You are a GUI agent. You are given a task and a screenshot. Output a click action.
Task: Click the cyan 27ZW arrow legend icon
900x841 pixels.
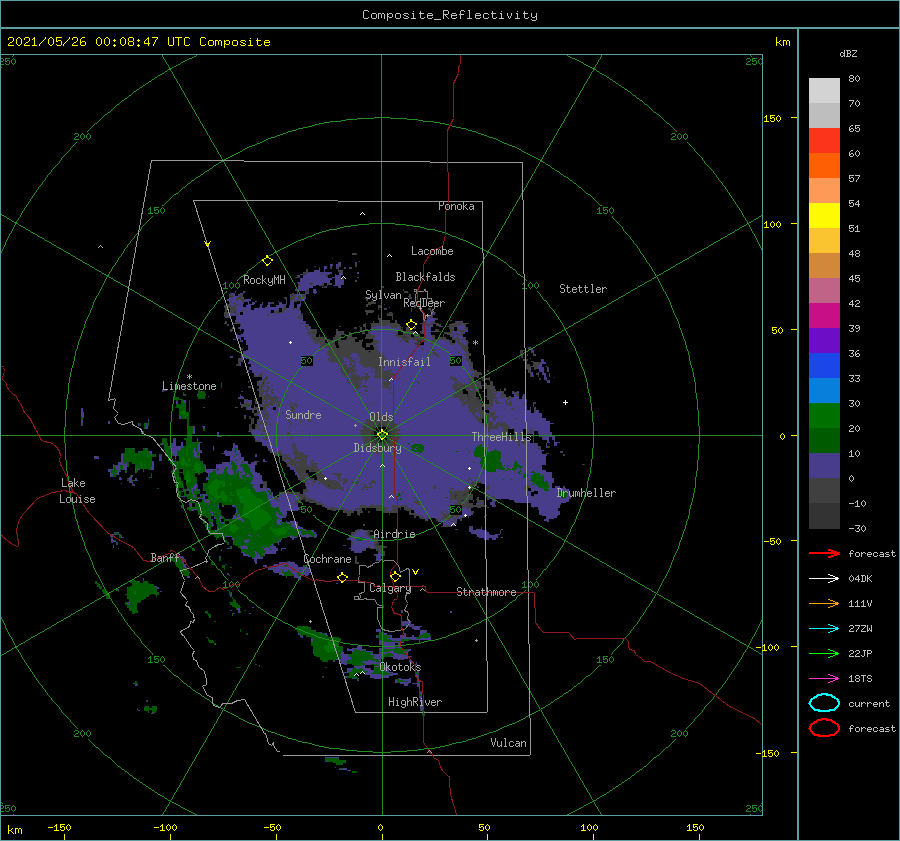pos(824,629)
